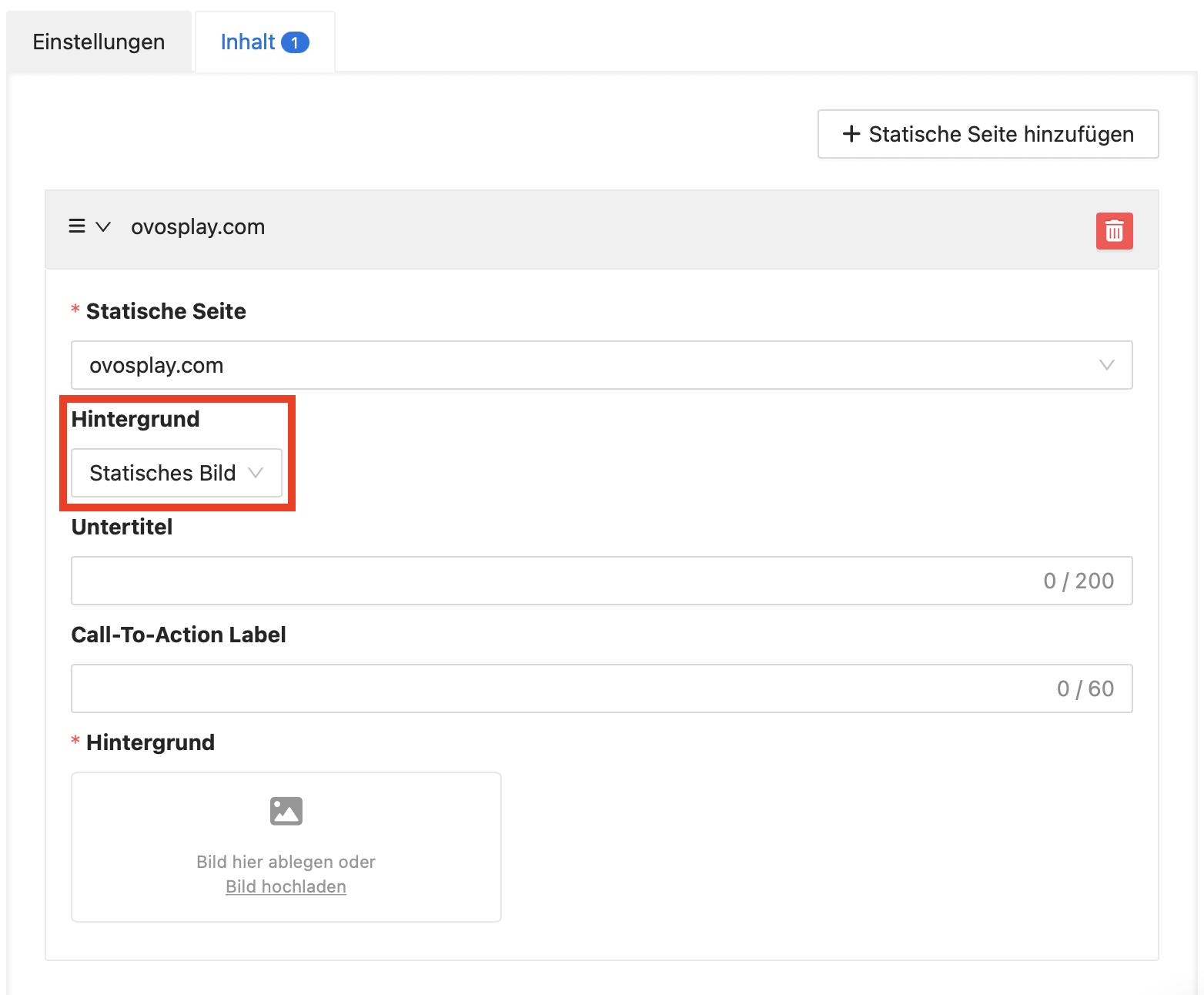Click the 'Statische Seite' field label

point(166,311)
